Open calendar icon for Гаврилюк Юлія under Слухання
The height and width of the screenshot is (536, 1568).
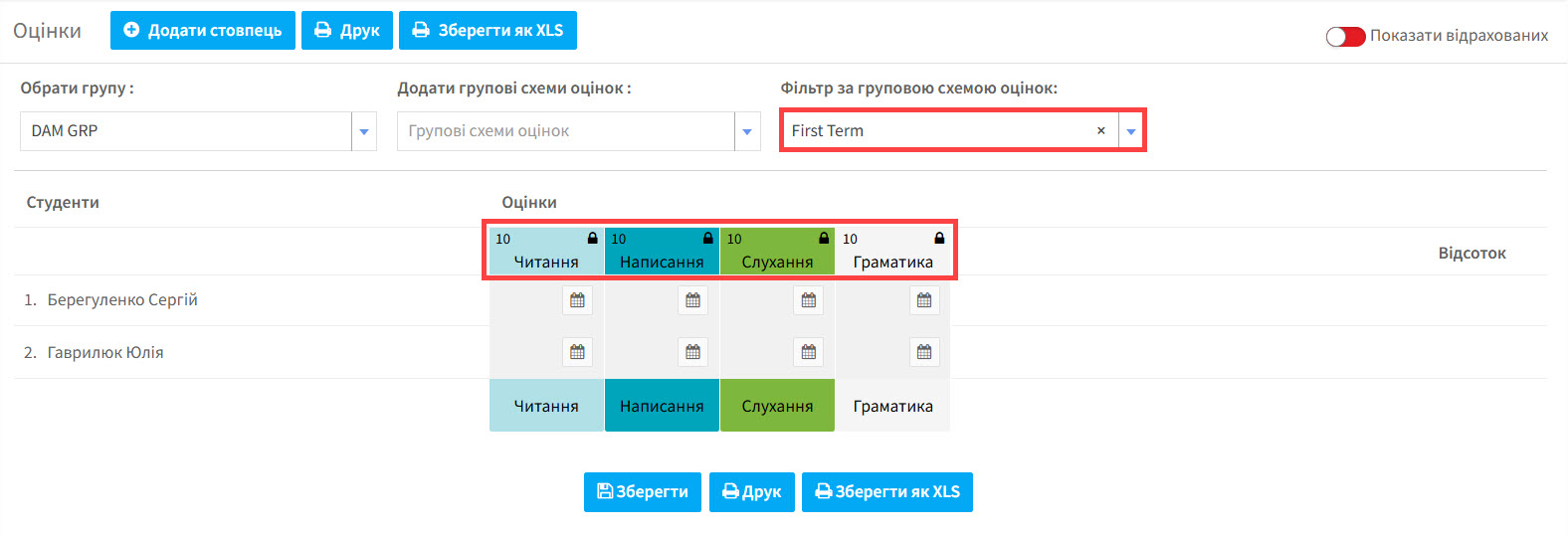coord(809,352)
